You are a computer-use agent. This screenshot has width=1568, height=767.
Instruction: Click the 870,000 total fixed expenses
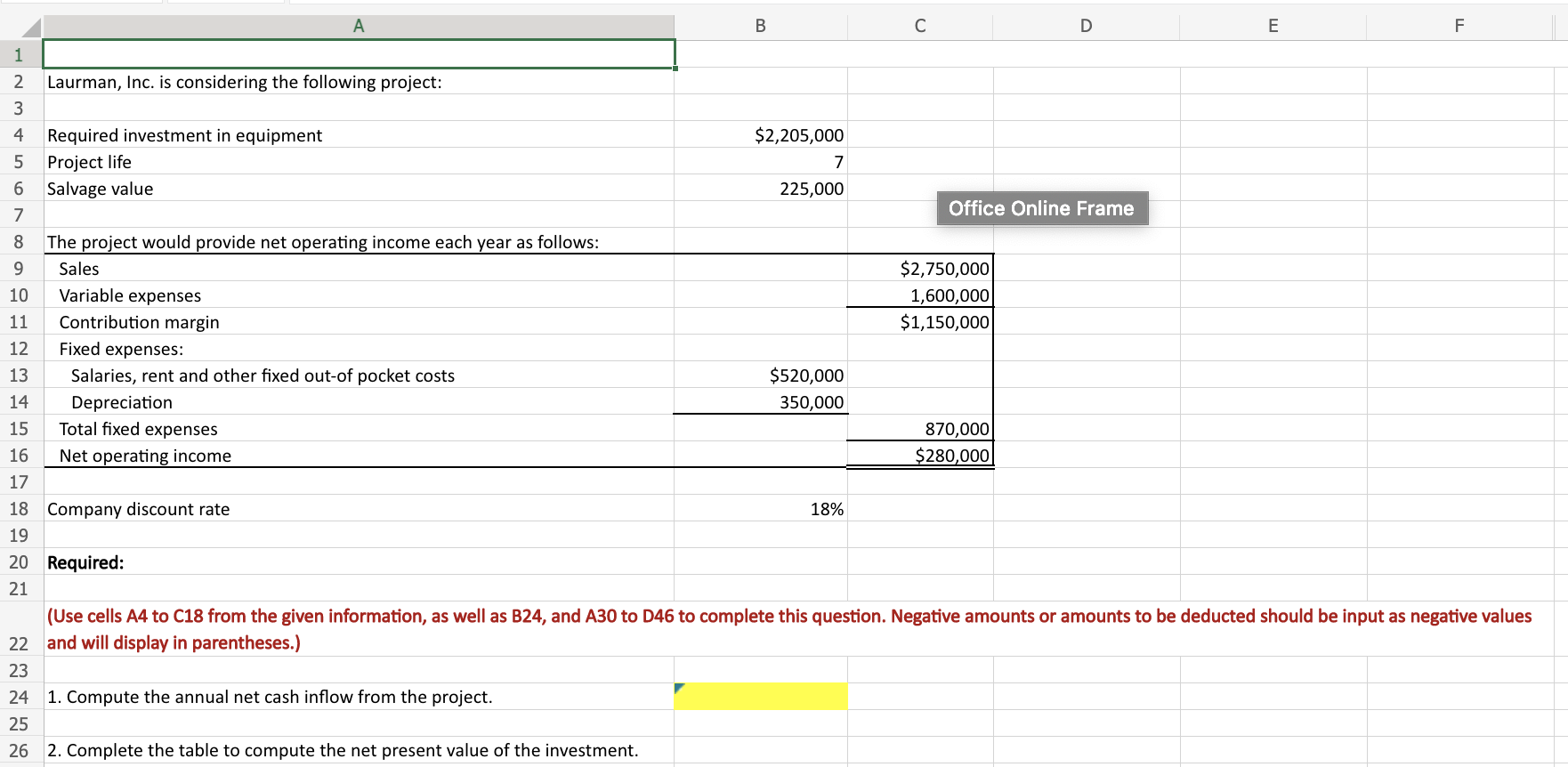click(957, 429)
